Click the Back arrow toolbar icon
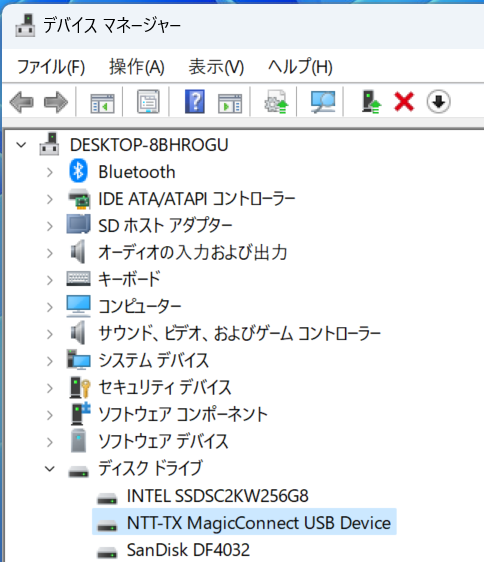Screen dimensions: 484x562 coord(22,102)
